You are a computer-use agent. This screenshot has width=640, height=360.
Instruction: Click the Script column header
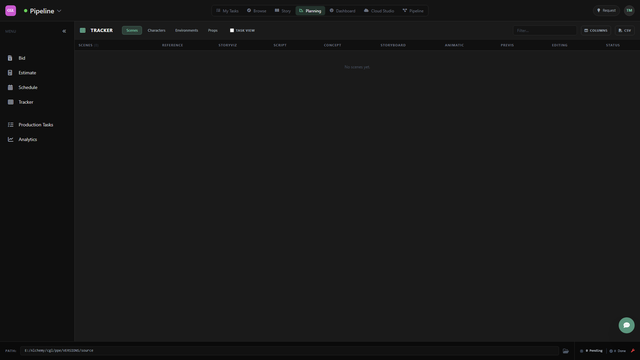pos(280,45)
